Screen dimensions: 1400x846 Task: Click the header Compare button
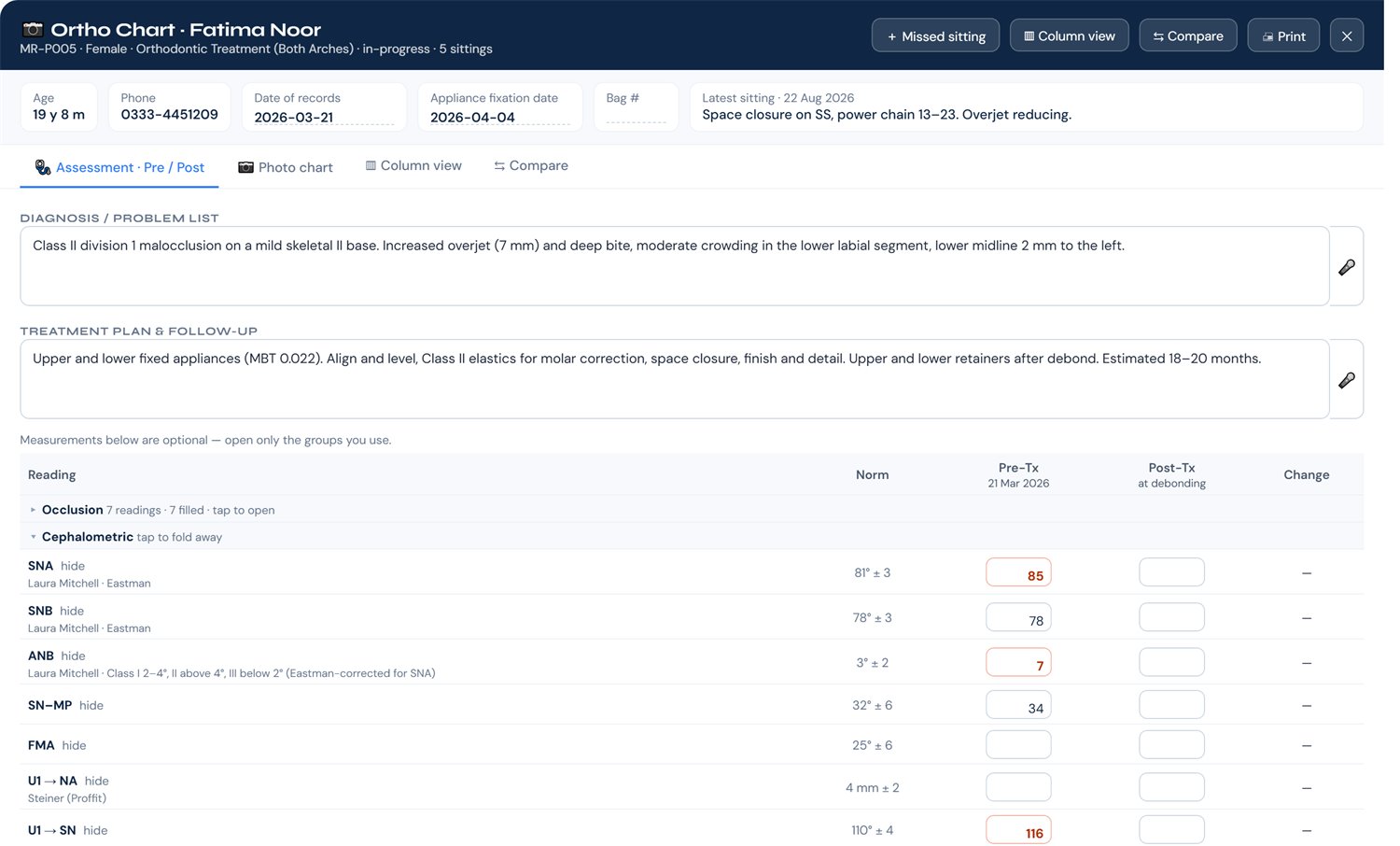[1187, 35]
